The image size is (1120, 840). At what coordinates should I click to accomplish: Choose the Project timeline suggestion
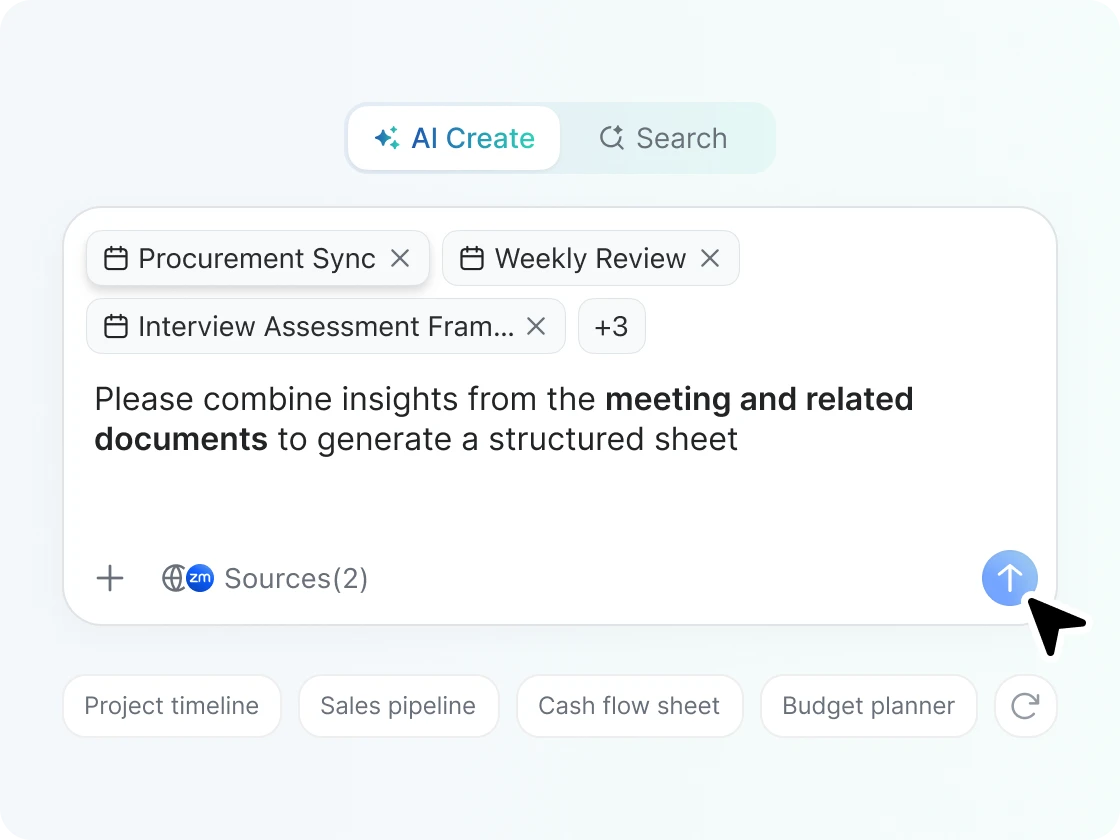171,706
